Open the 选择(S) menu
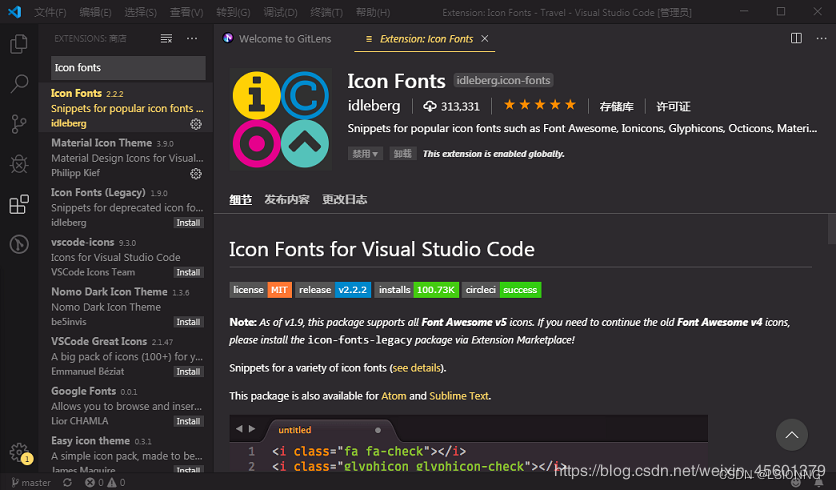This screenshot has height=490, width=836. [140, 12]
